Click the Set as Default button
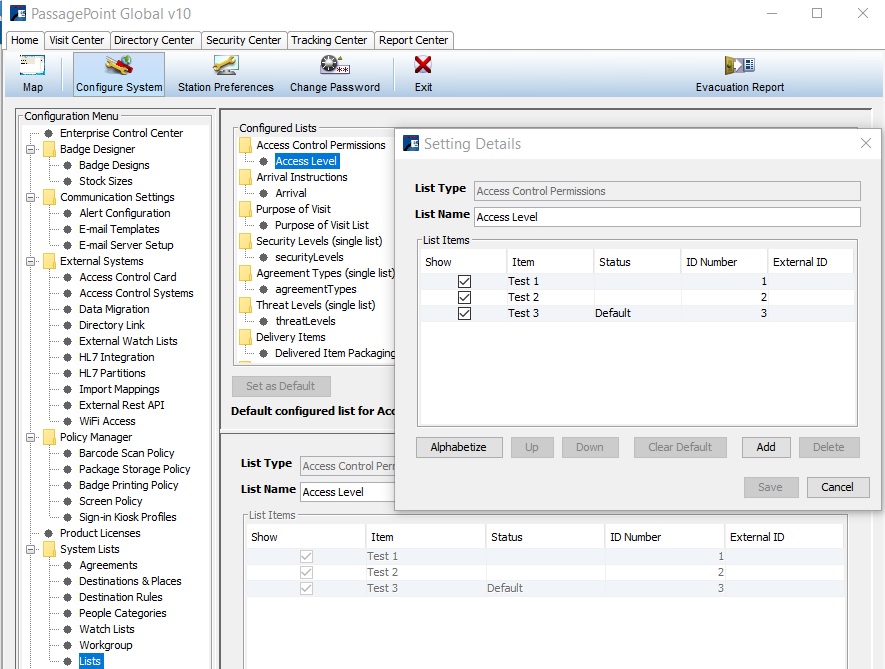Image resolution: width=885 pixels, height=669 pixels. click(281, 386)
